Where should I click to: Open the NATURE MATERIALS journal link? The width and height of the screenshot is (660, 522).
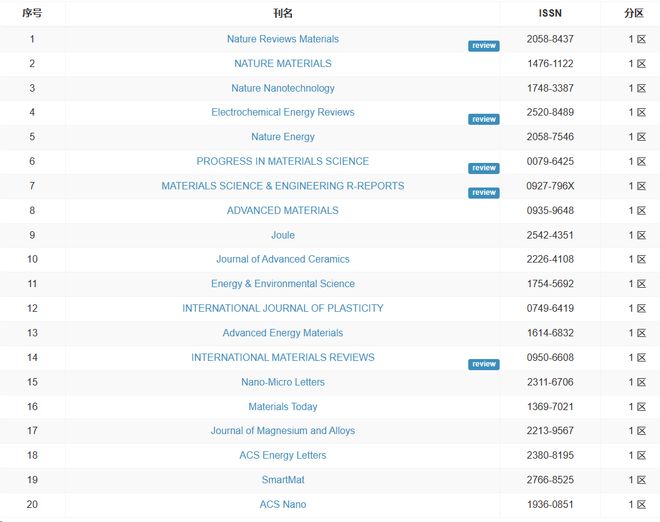pos(282,64)
